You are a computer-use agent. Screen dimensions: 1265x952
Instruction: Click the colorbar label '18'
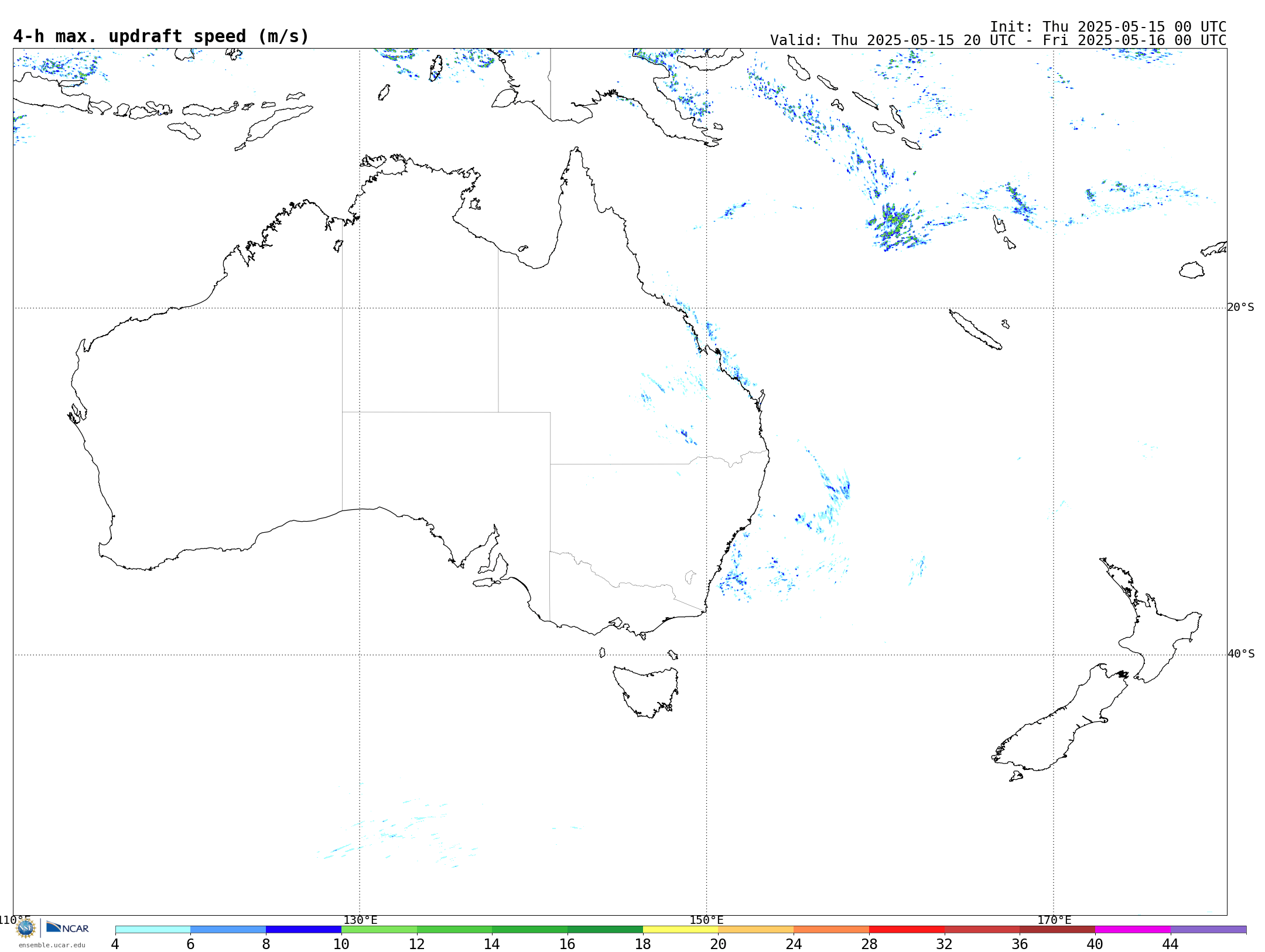(643, 944)
